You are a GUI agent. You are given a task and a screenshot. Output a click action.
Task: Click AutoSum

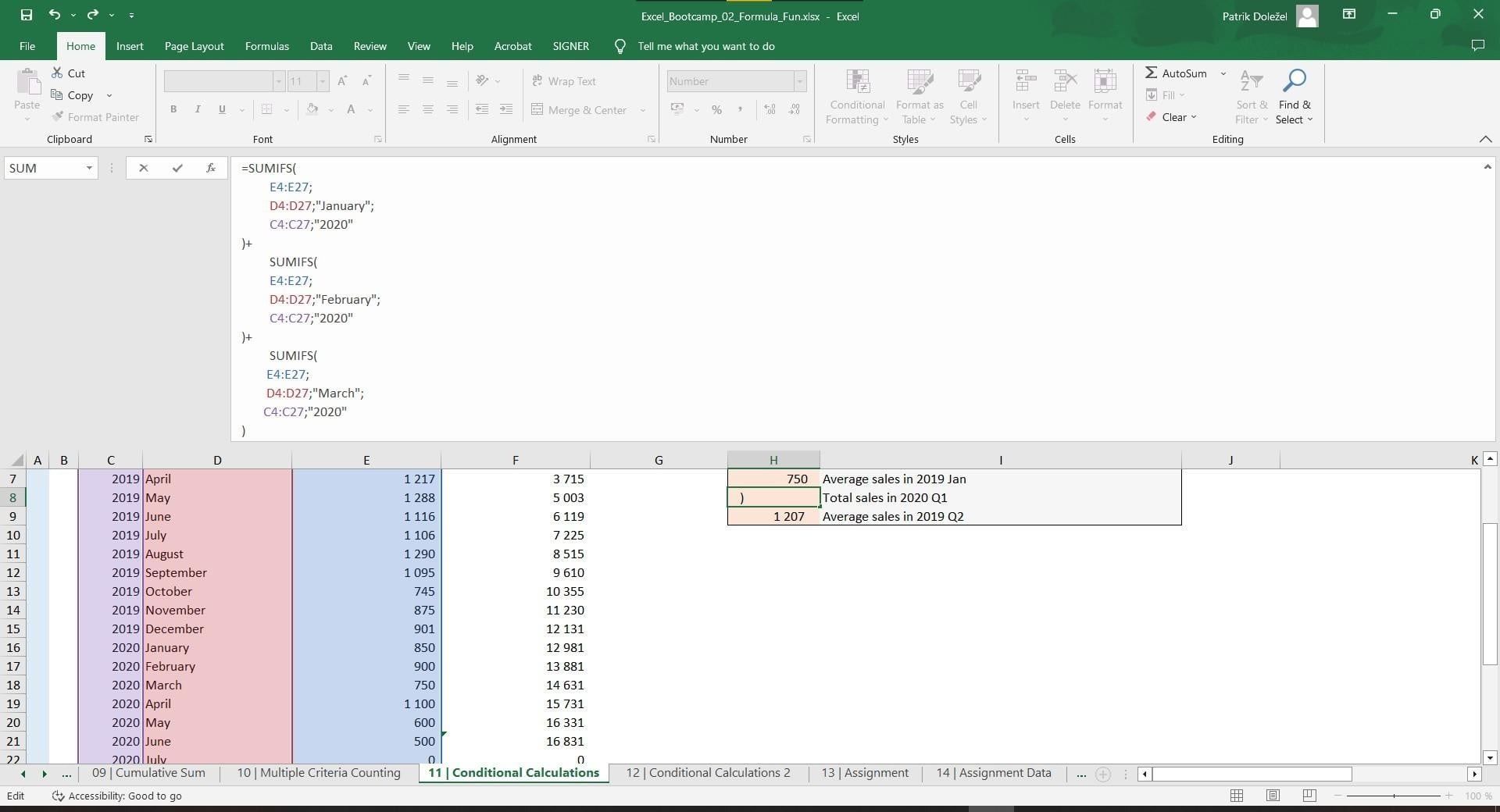tap(1176, 73)
